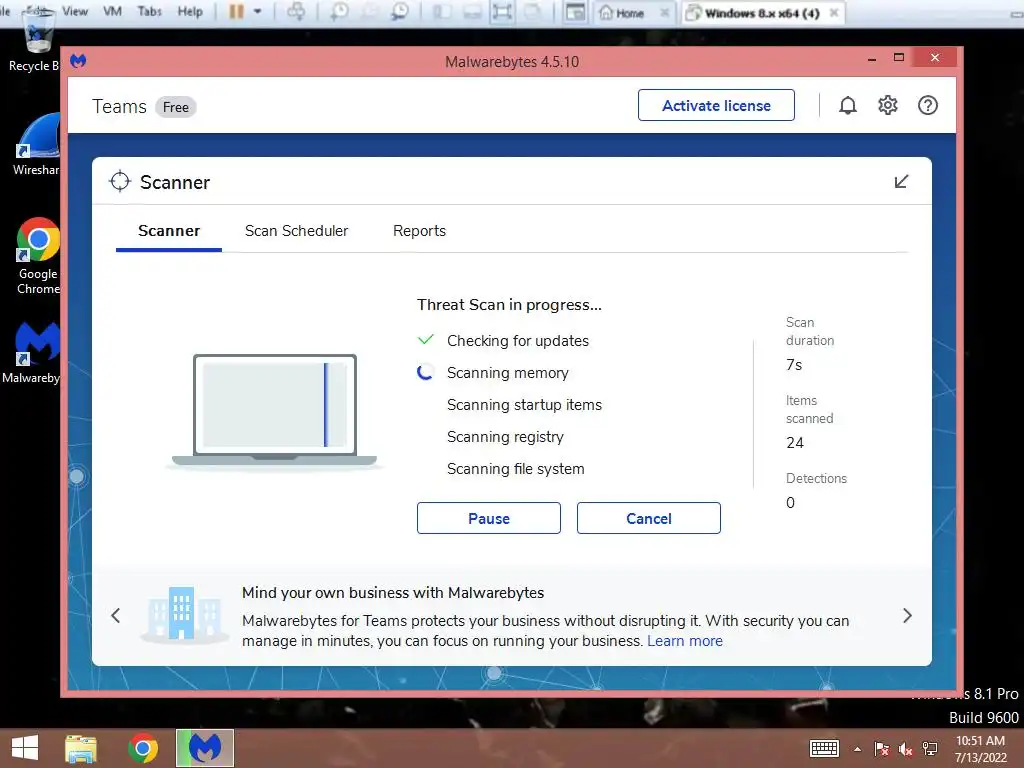
Task: Open the Malwarebytes notifications bell
Action: tap(848, 105)
